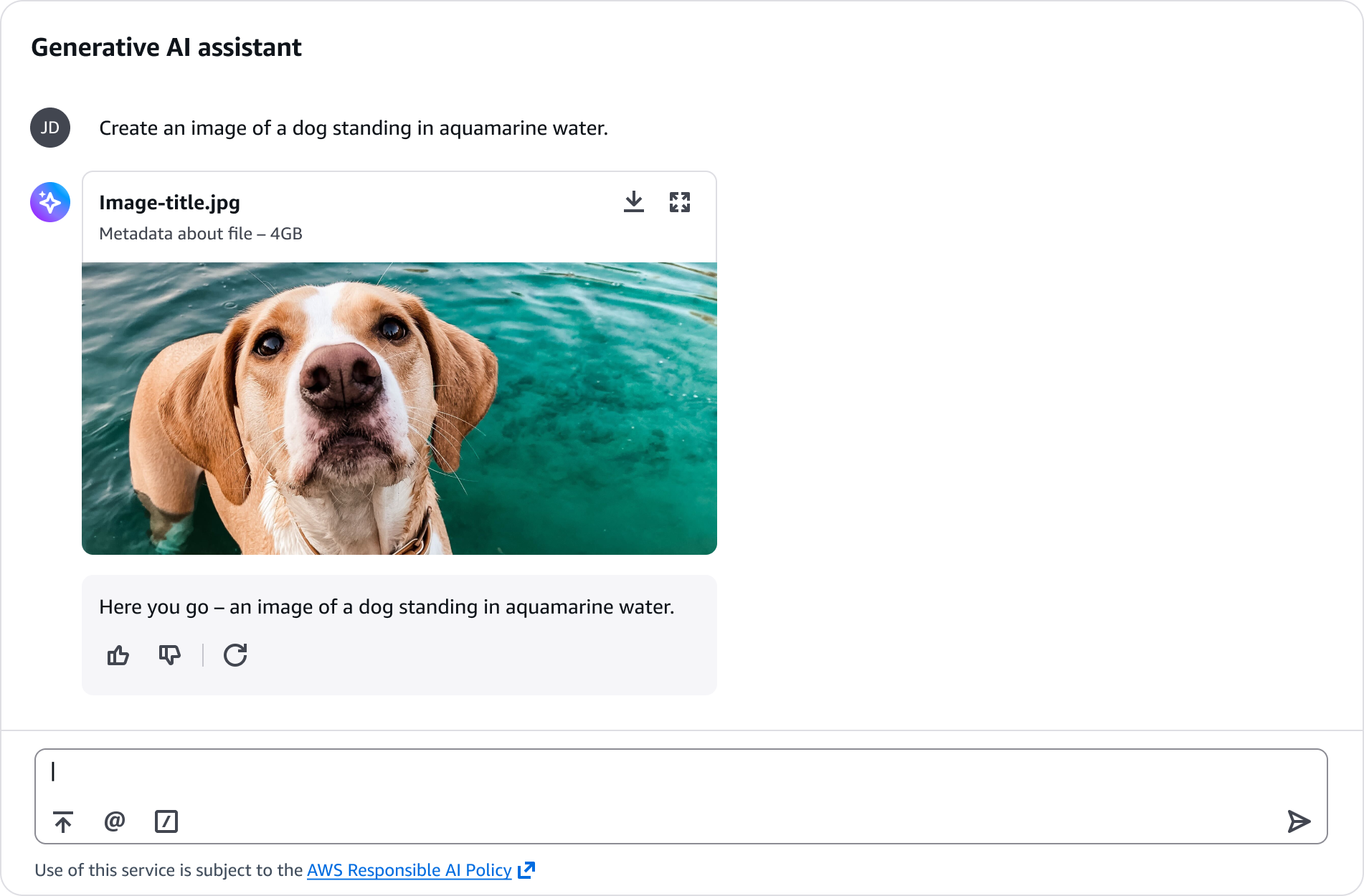Click the JD user avatar
Image resolution: width=1364 pixels, height=896 pixels.
pos(50,128)
